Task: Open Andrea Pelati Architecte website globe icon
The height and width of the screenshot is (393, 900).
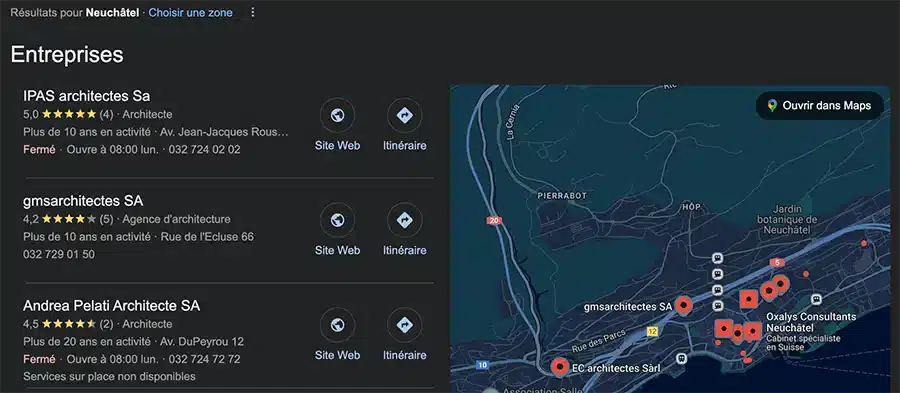Action: (x=338, y=325)
